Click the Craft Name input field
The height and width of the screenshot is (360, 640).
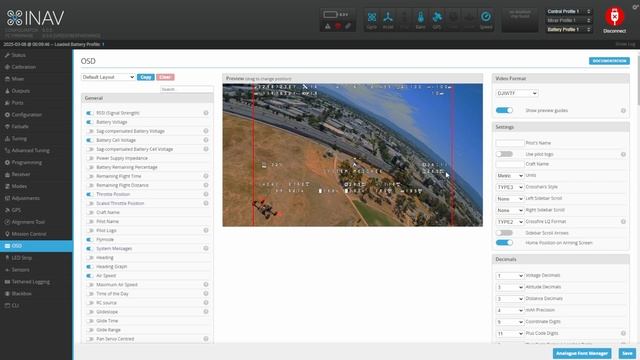tap(510, 164)
